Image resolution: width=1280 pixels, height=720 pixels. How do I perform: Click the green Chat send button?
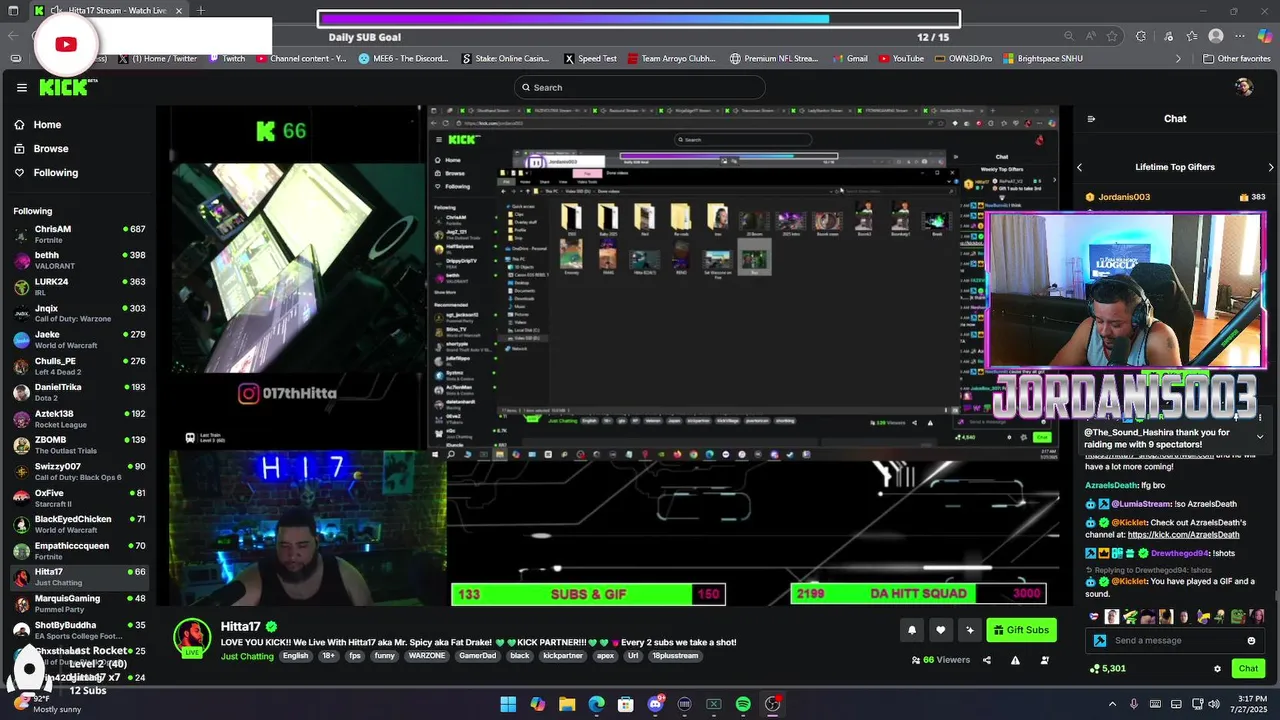pos(1248,669)
